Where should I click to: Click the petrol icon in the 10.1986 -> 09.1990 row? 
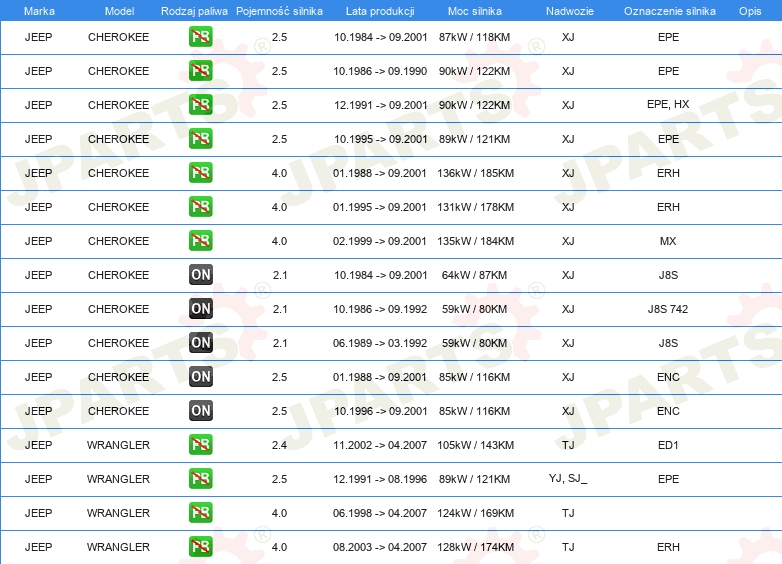click(200, 71)
